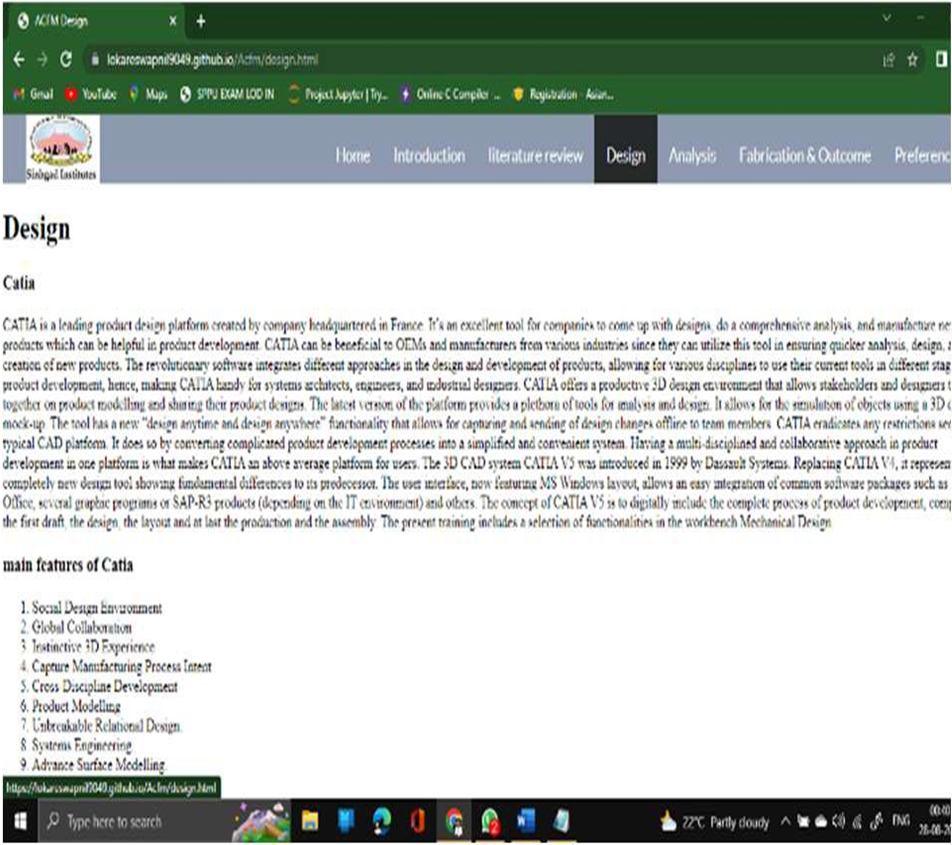This screenshot has width=952, height=845.
Task: Open the Introduction nav item
Action: coord(429,155)
